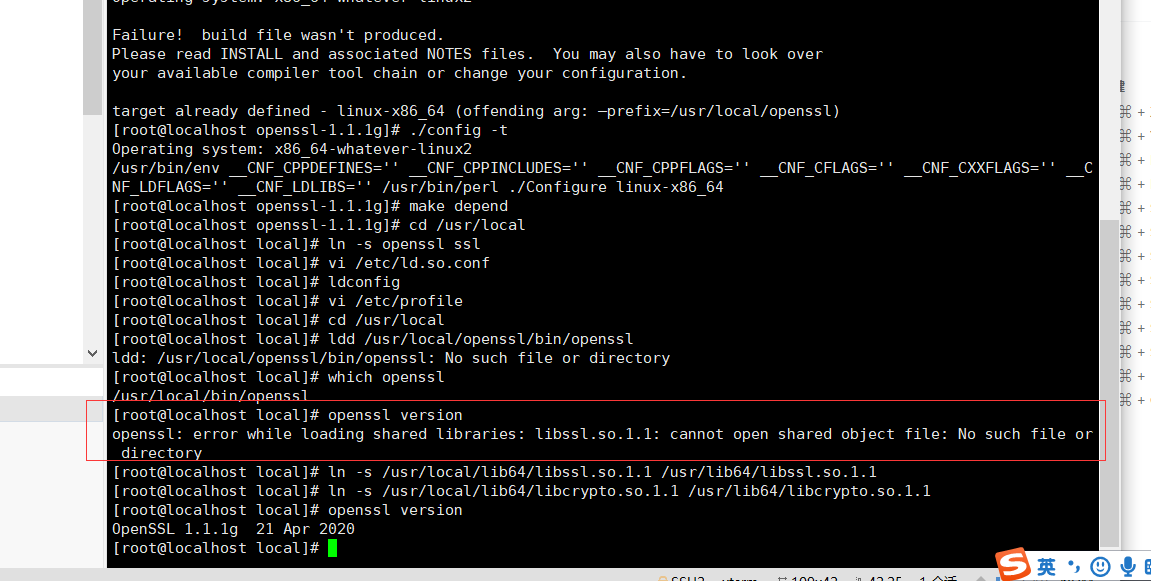Image resolution: width=1151 pixels, height=581 pixels.
Task: Toggle the 英 English input mode indicator
Action: (x=1046, y=566)
